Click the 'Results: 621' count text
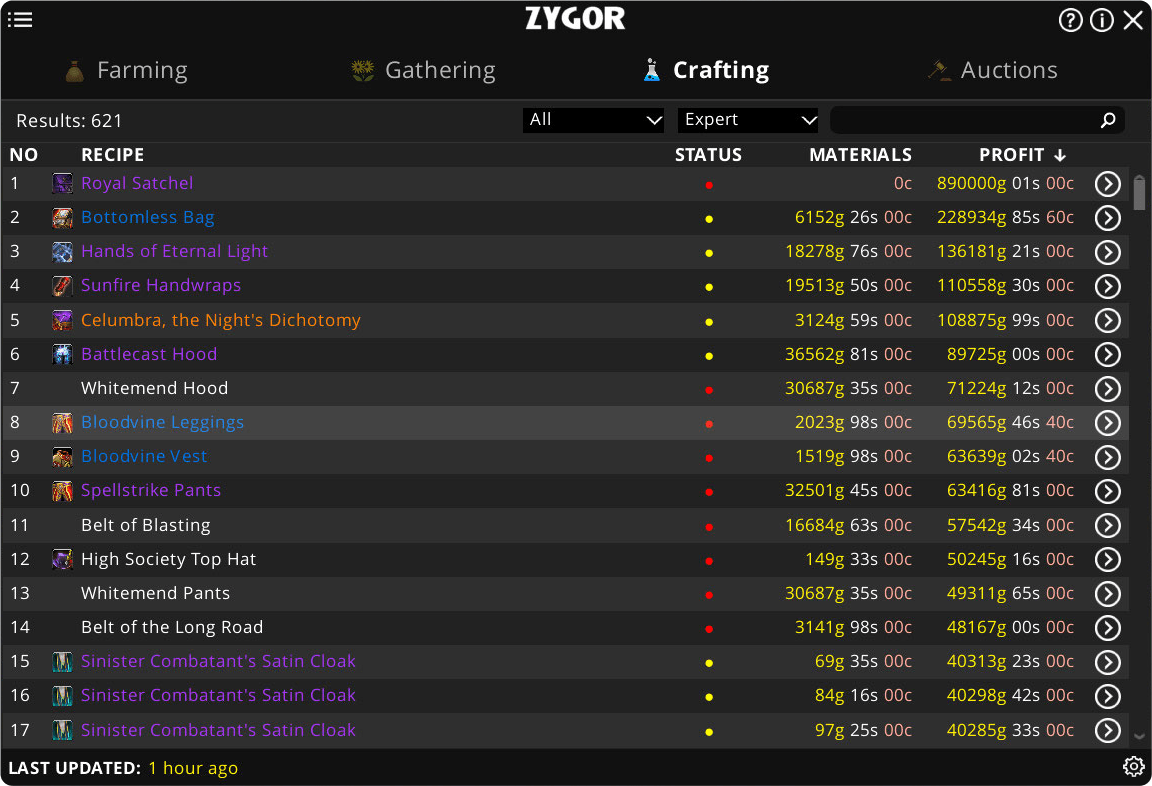The width and height of the screenshot is (1152, 786). (x=69, y=120)
